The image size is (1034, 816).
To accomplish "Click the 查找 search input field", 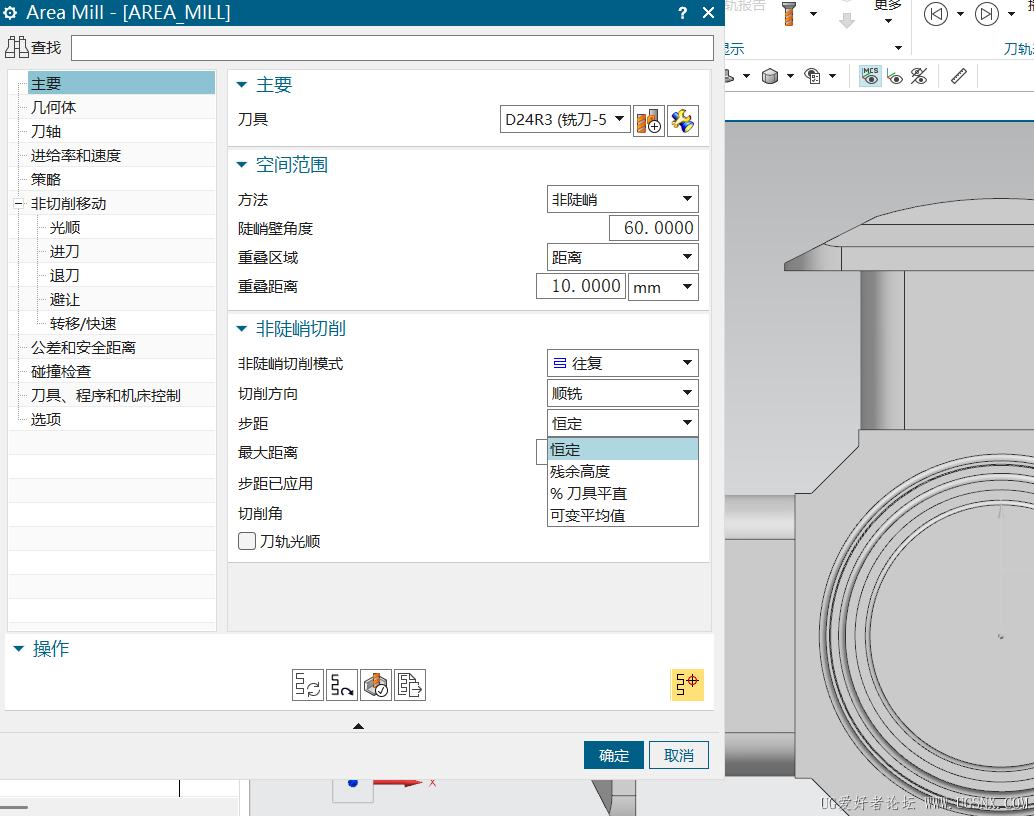I will (392, 48).
